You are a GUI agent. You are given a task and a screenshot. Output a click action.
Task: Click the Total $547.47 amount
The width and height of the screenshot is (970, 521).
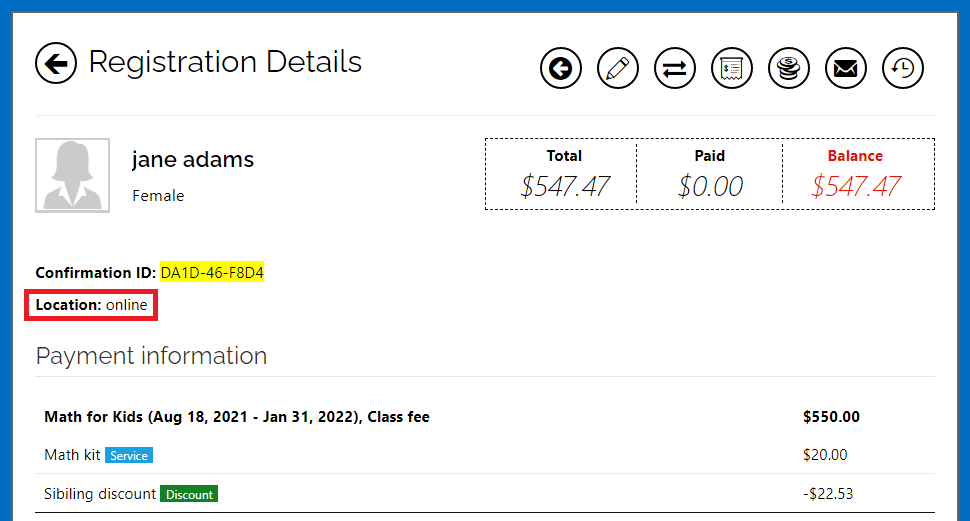565,186
